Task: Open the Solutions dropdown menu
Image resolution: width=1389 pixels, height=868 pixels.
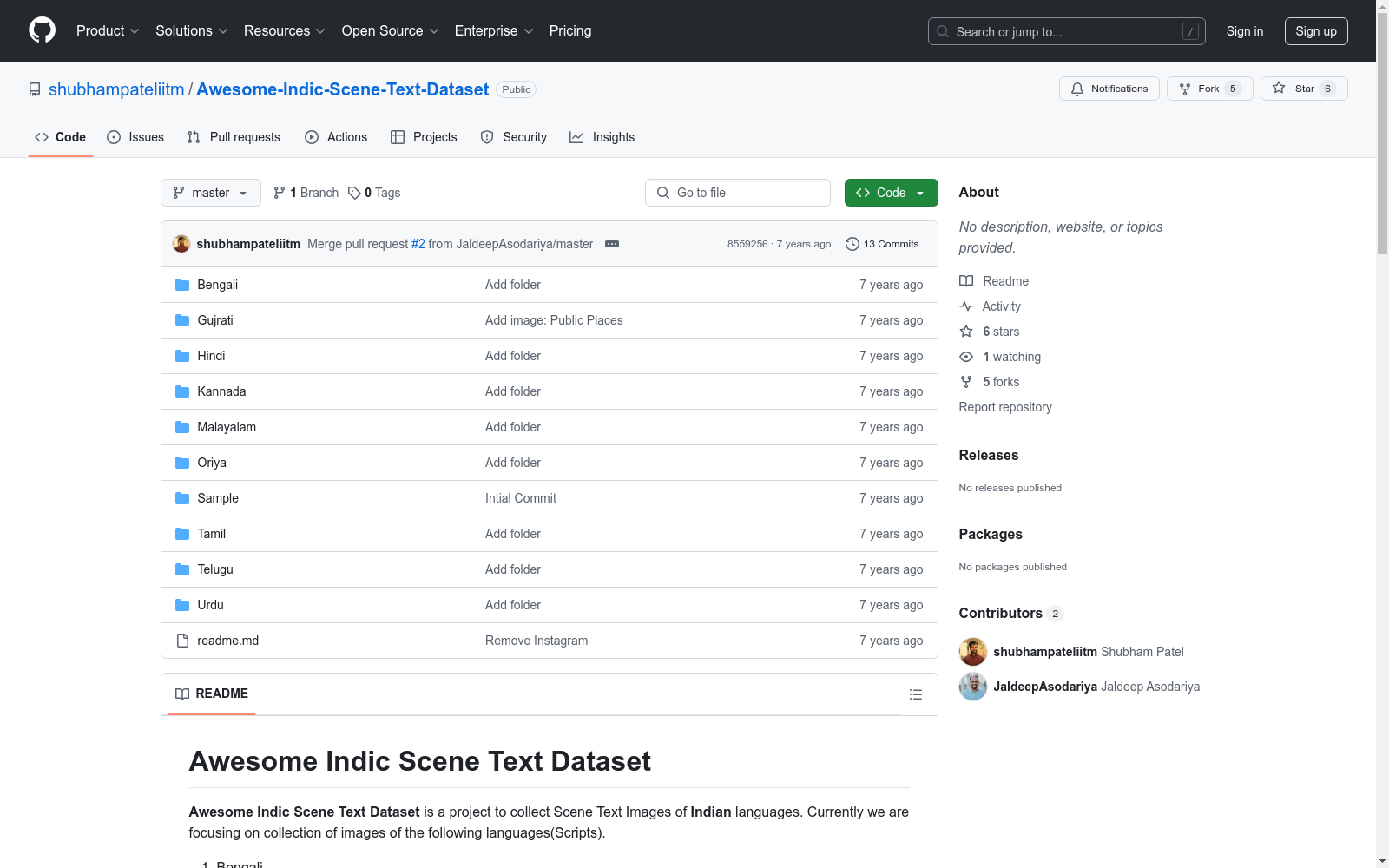Action: tap(192, 30)
